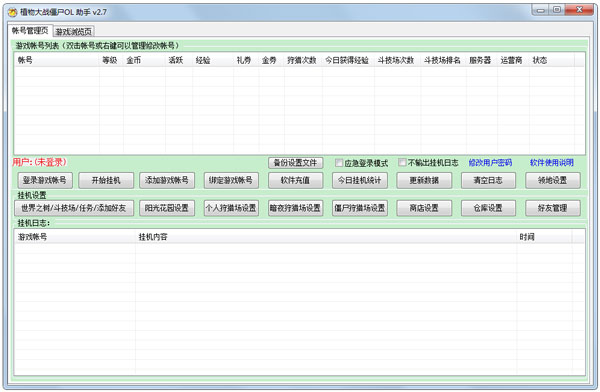Open 软件充值 recharge button

[x=295, y=180]
